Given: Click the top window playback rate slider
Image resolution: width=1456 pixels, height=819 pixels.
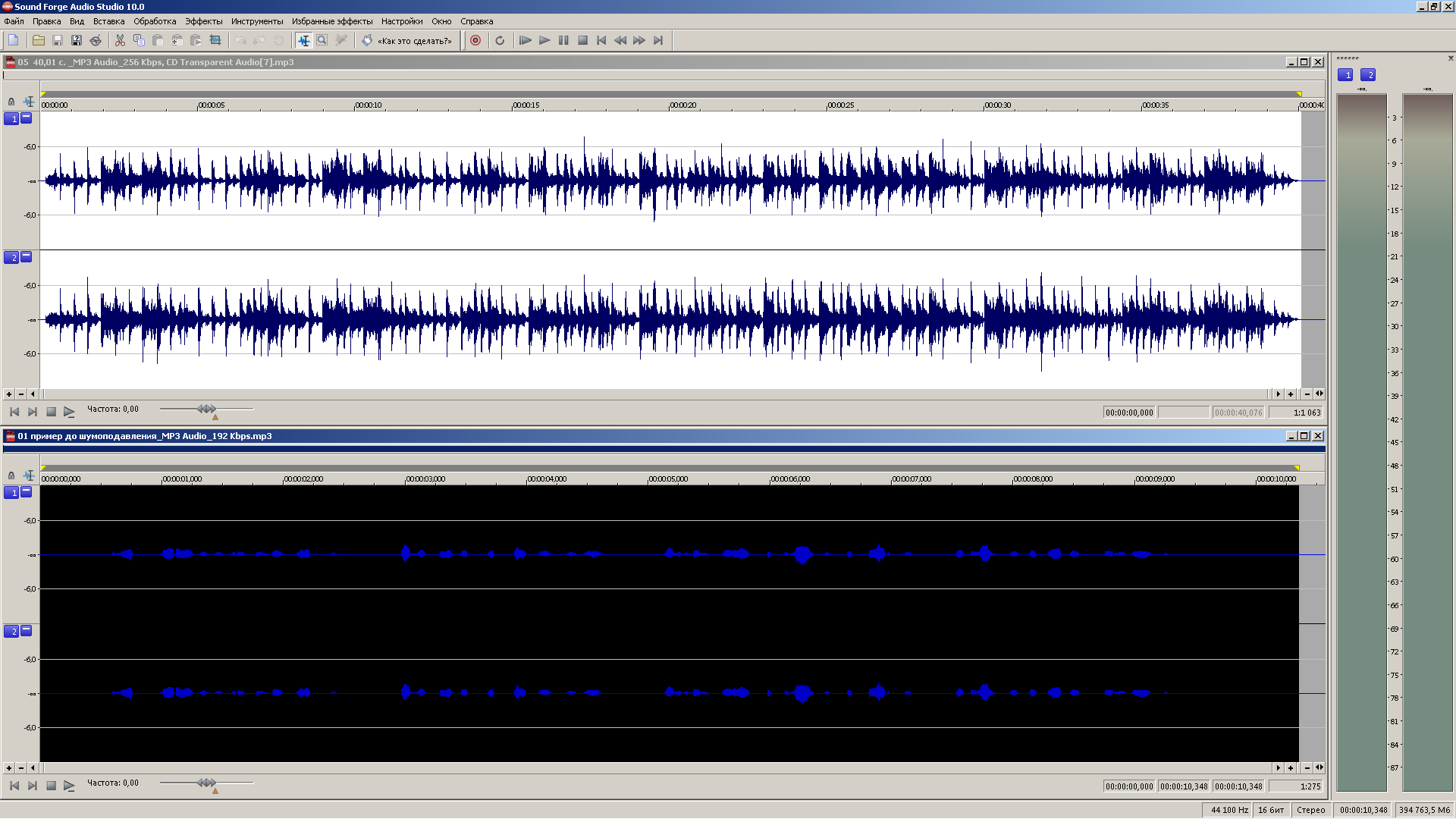Looking at the screenshot, I should [206, 409].
